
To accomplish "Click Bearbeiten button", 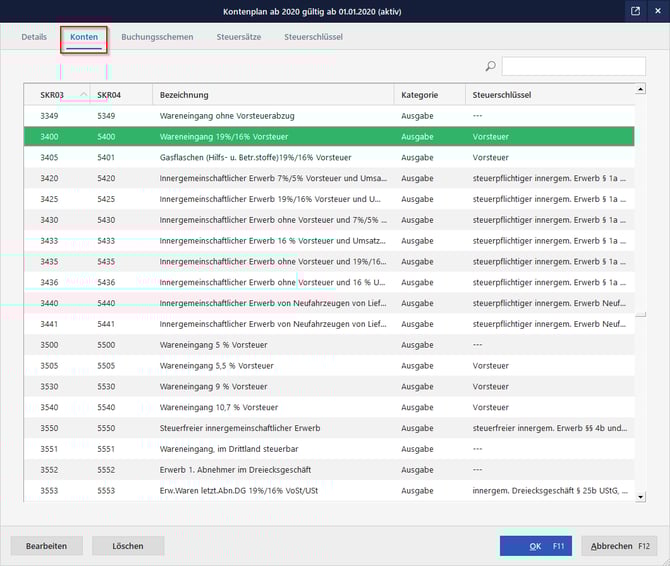I will click(47, 546).
